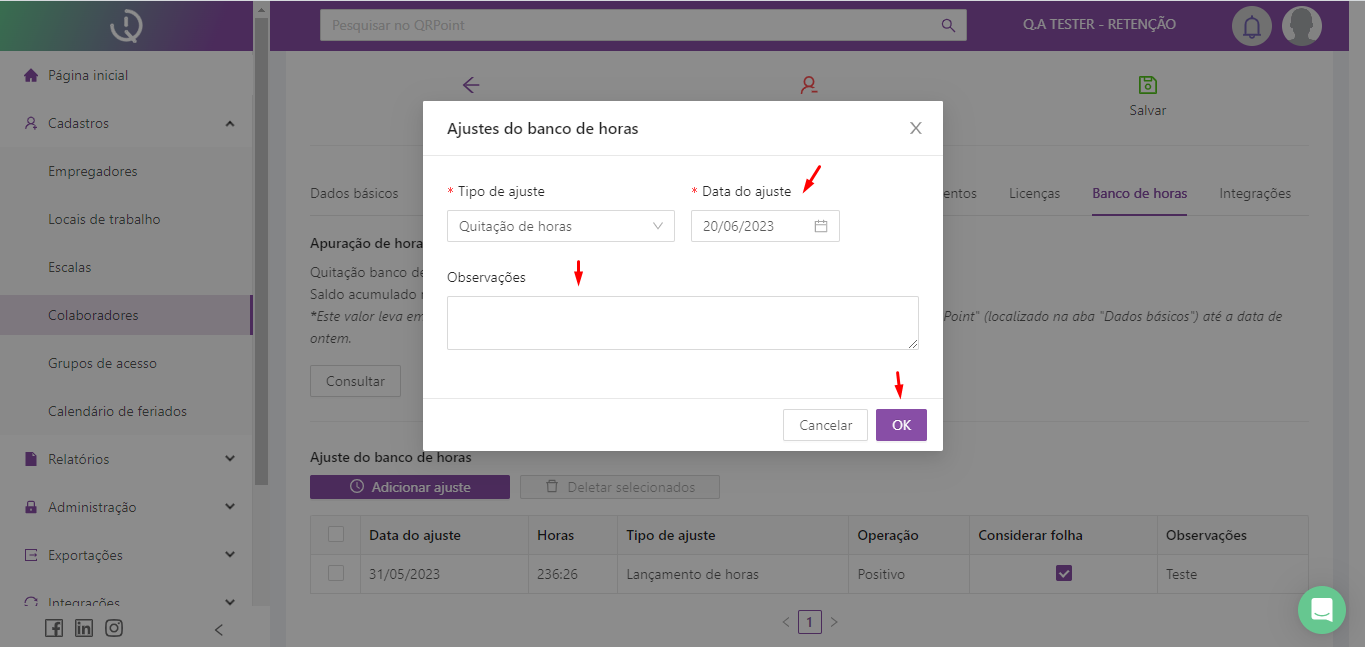Open the Tipo de ajuste dropdown
1365x647 pixels.
tap(560, 226)
